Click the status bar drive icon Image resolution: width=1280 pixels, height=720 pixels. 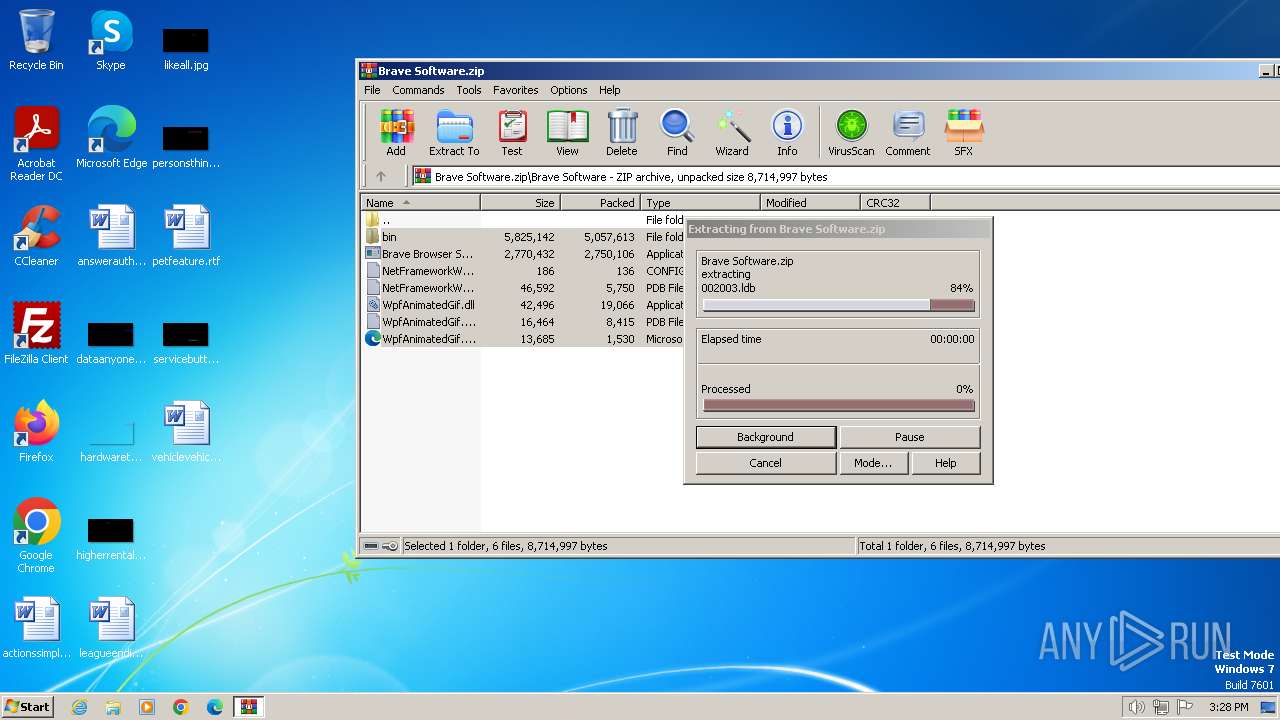point(371,546)
